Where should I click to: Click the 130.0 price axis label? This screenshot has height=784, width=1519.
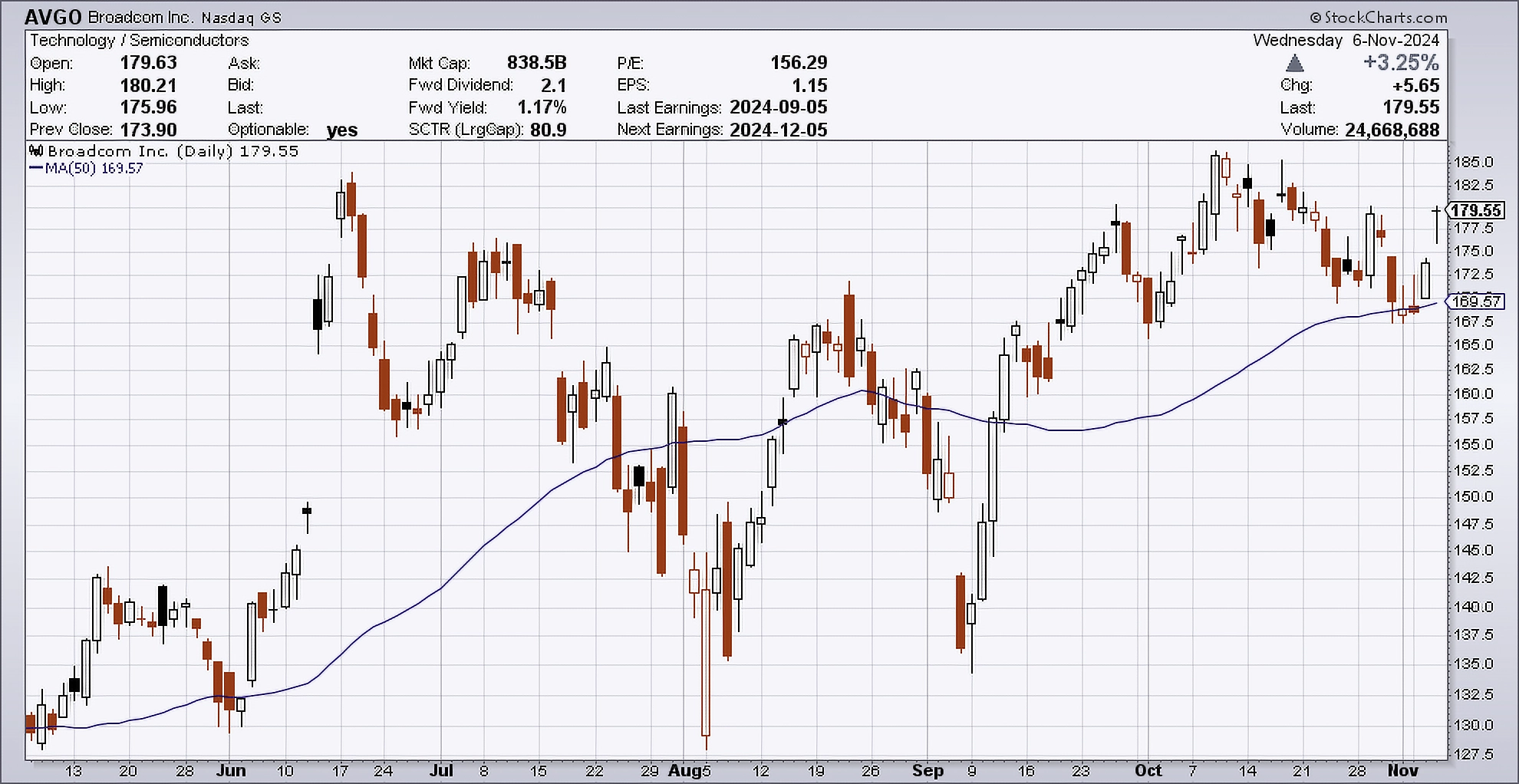(1474, 725)
